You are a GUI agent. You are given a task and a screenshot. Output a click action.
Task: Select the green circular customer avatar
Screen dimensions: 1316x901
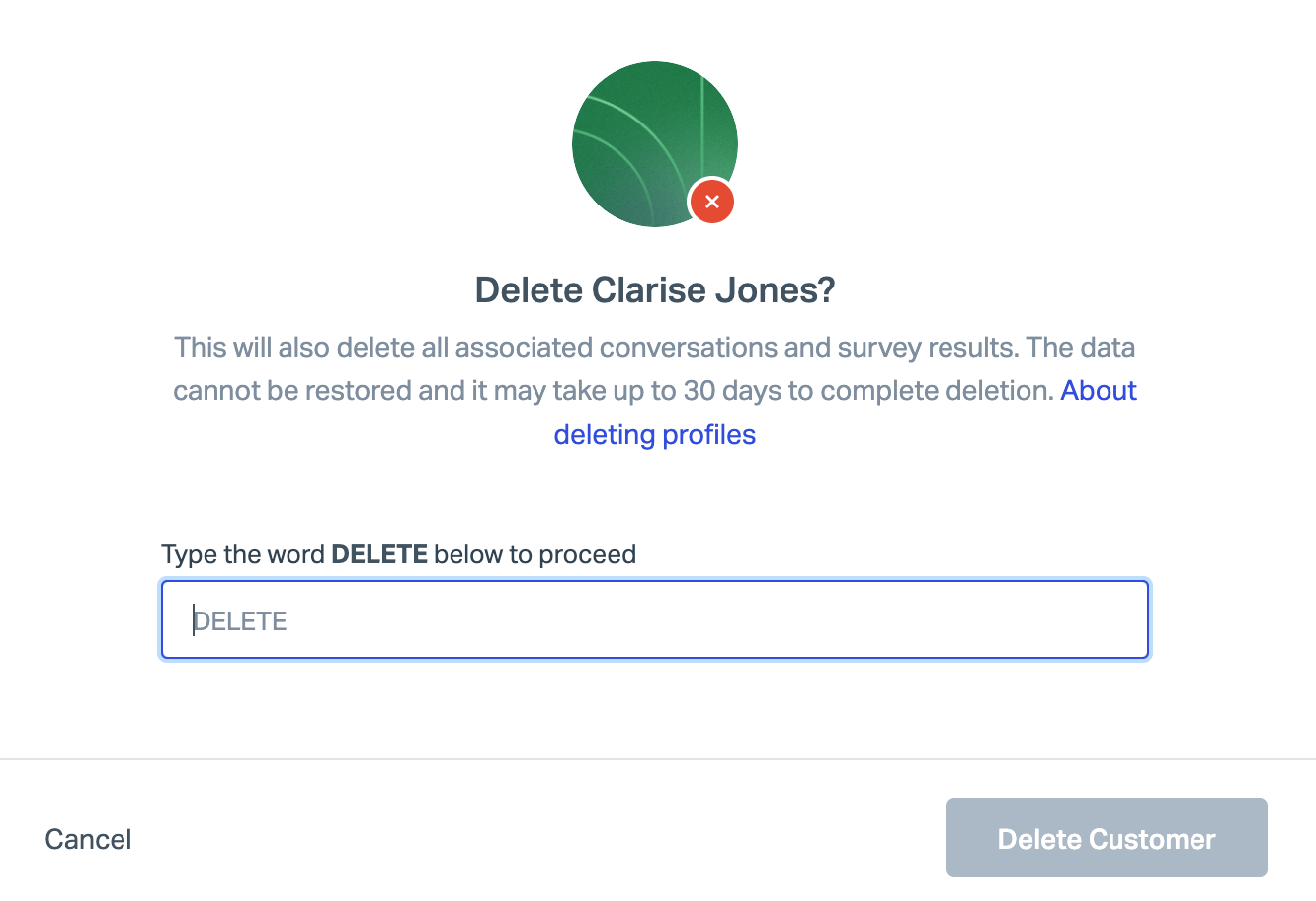click(x=655, y=144)
